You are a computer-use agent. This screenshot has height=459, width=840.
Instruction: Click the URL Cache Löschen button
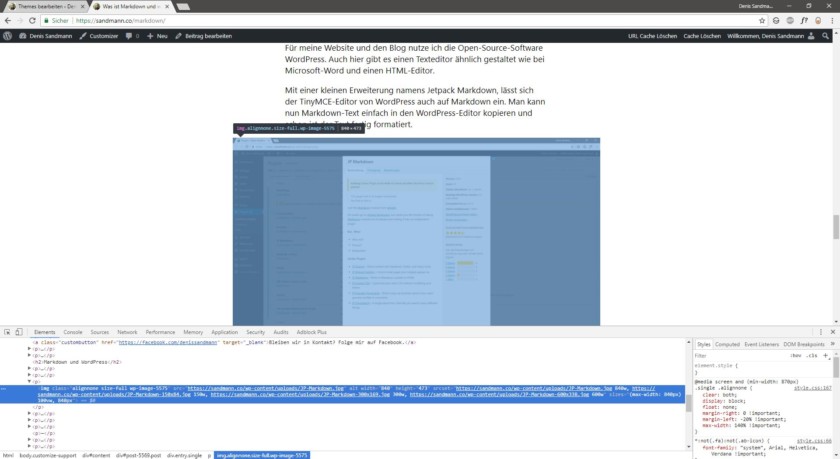click(651, 36)
